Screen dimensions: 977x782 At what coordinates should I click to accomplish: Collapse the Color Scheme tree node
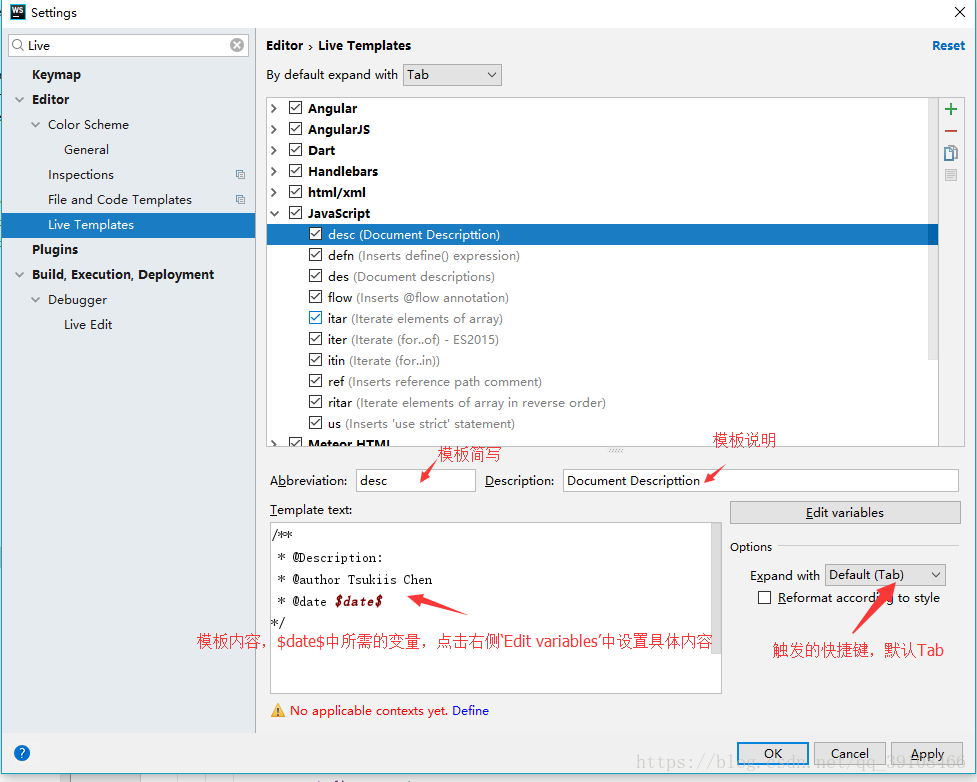coord(36,125)
